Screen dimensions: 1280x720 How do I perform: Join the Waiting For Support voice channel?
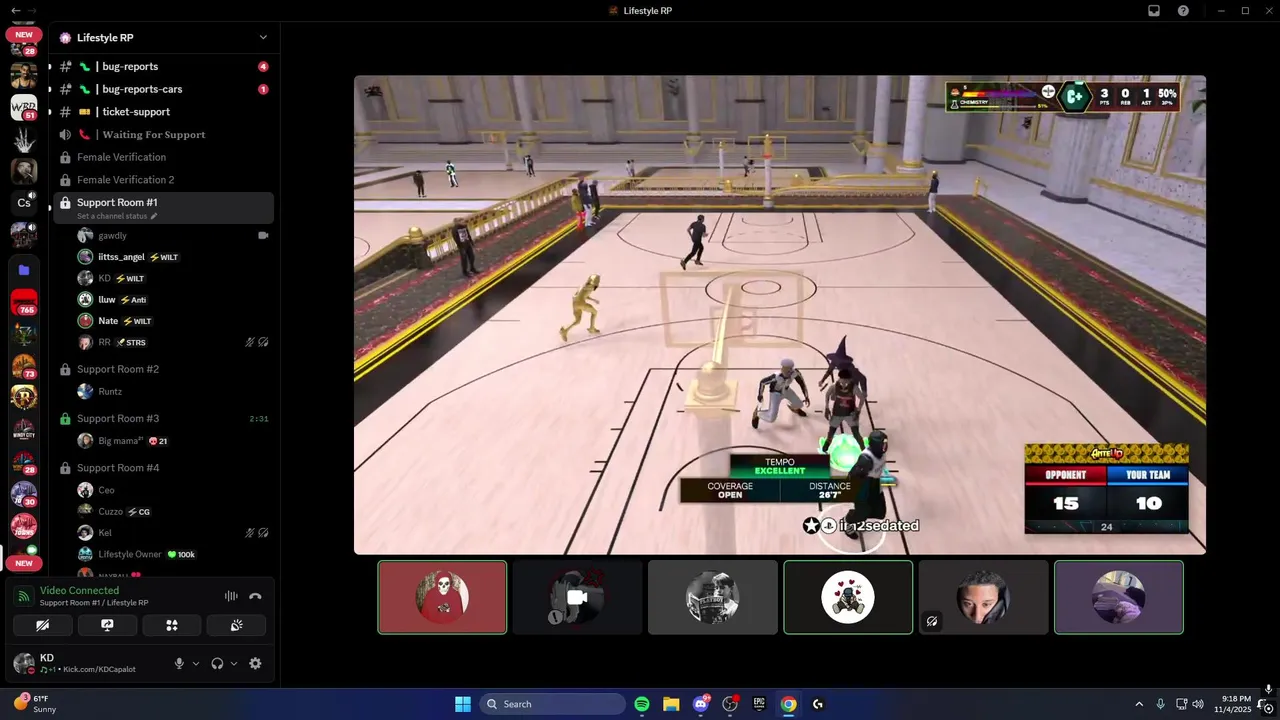point(161,134)
